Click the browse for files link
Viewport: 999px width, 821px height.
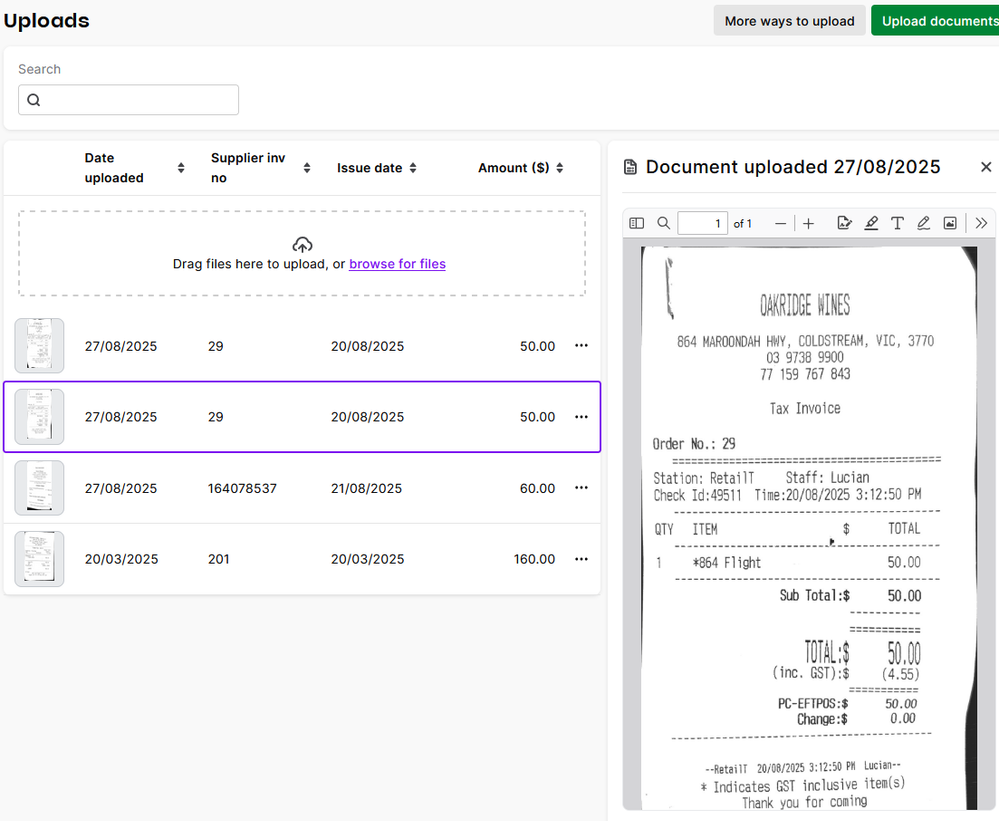coord(397,264)
